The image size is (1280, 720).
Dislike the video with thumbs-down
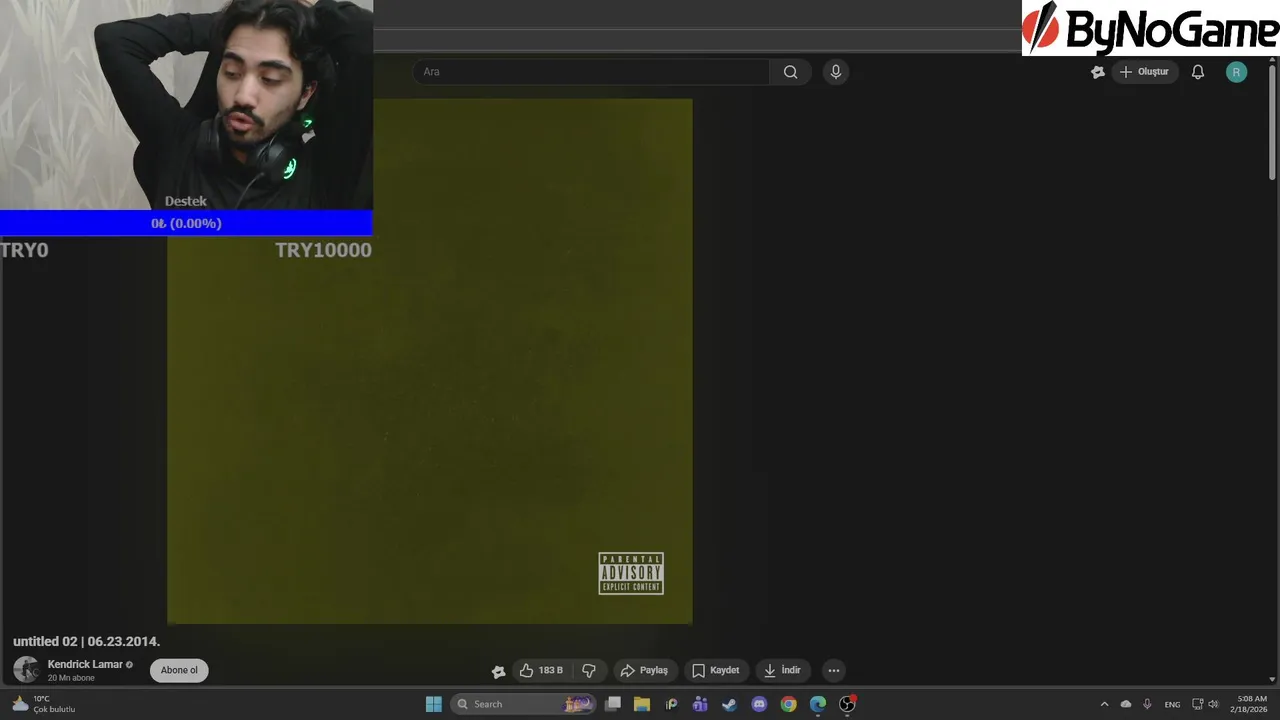coord(589,670)
